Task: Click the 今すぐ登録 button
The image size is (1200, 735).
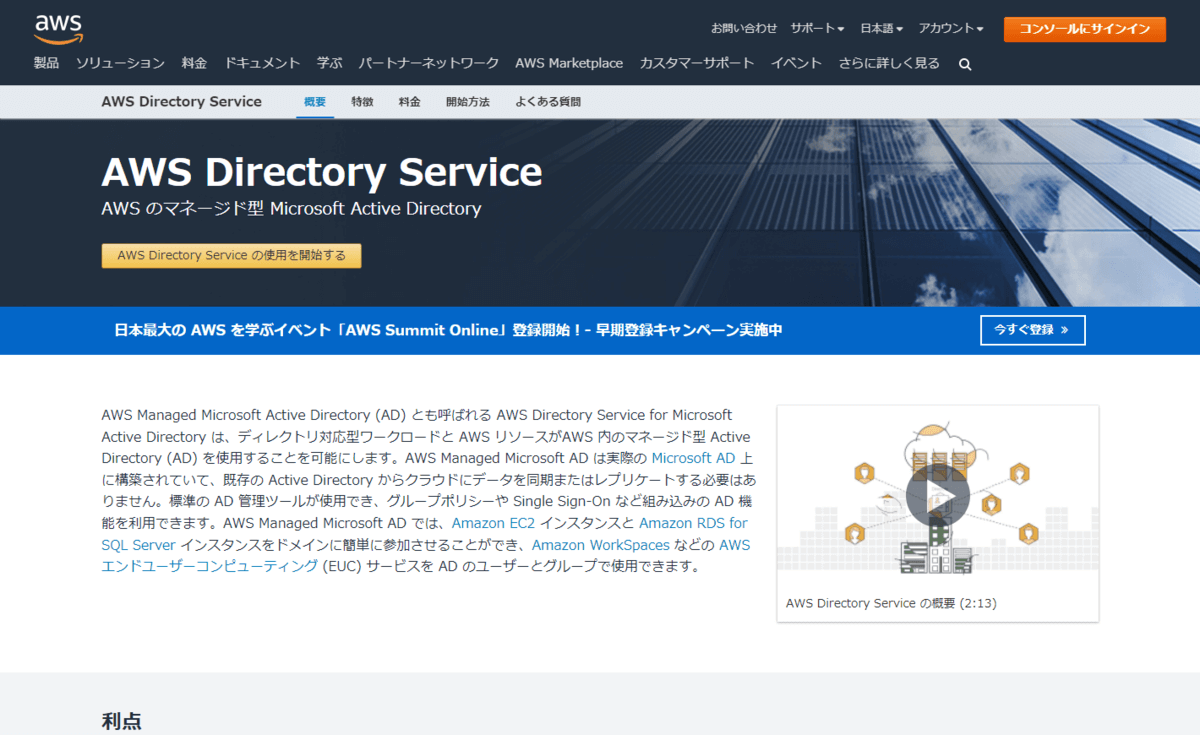Action: click(1032, 330)
